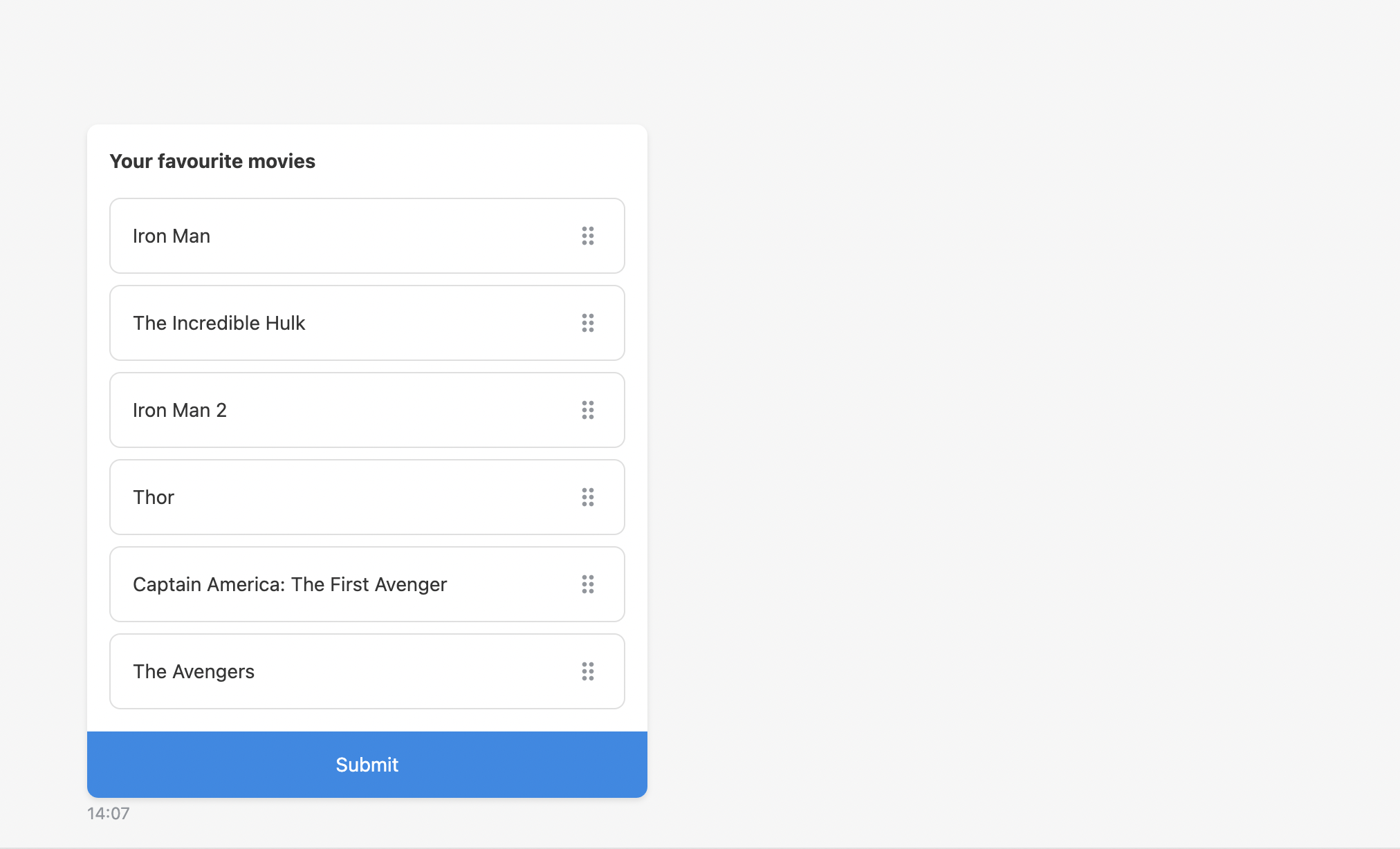Submit the favourite movies ranking
This screenshot has height=849, width=1400.
click(367, 765)
